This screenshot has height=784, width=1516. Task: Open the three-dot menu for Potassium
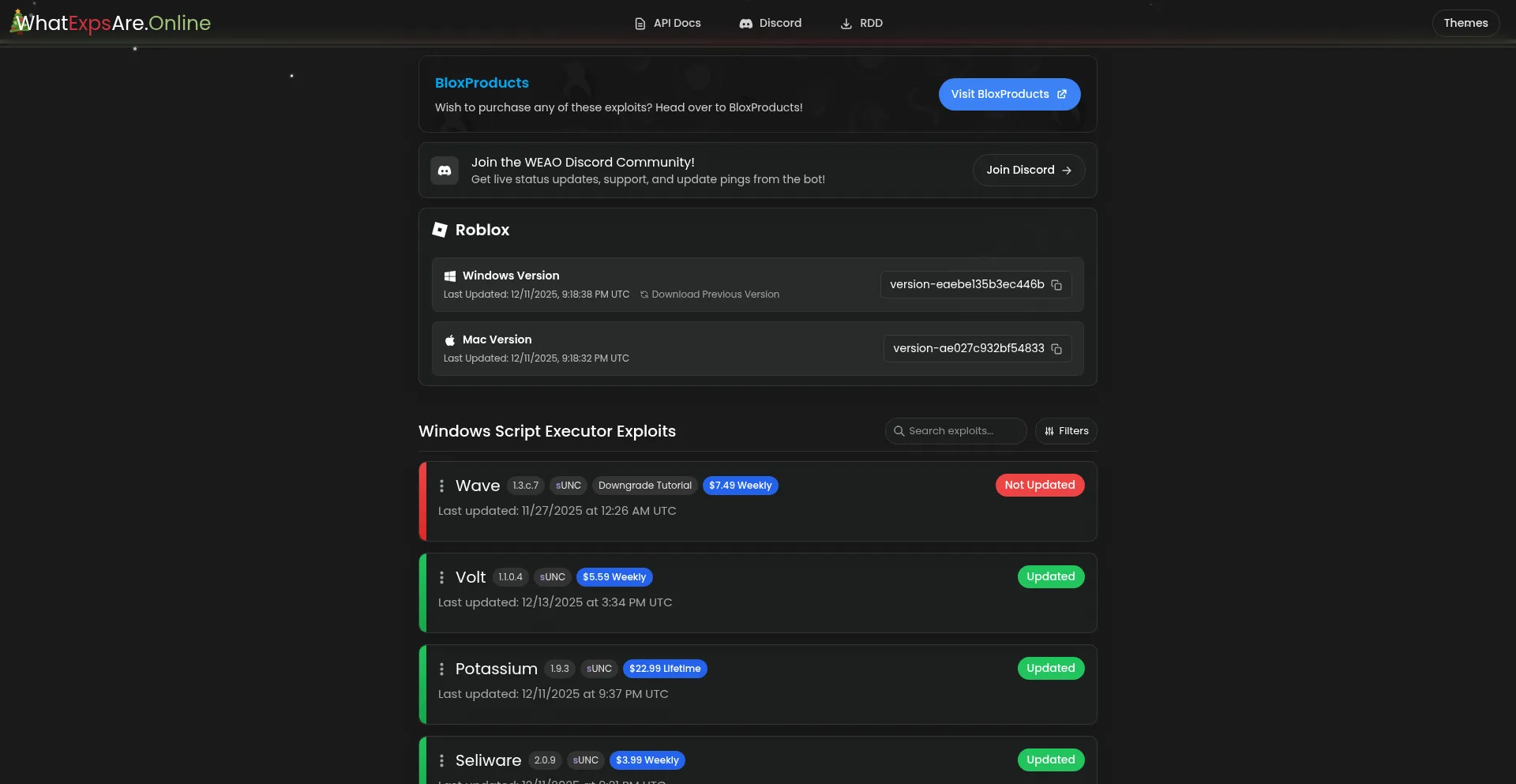tap(441, 670)
